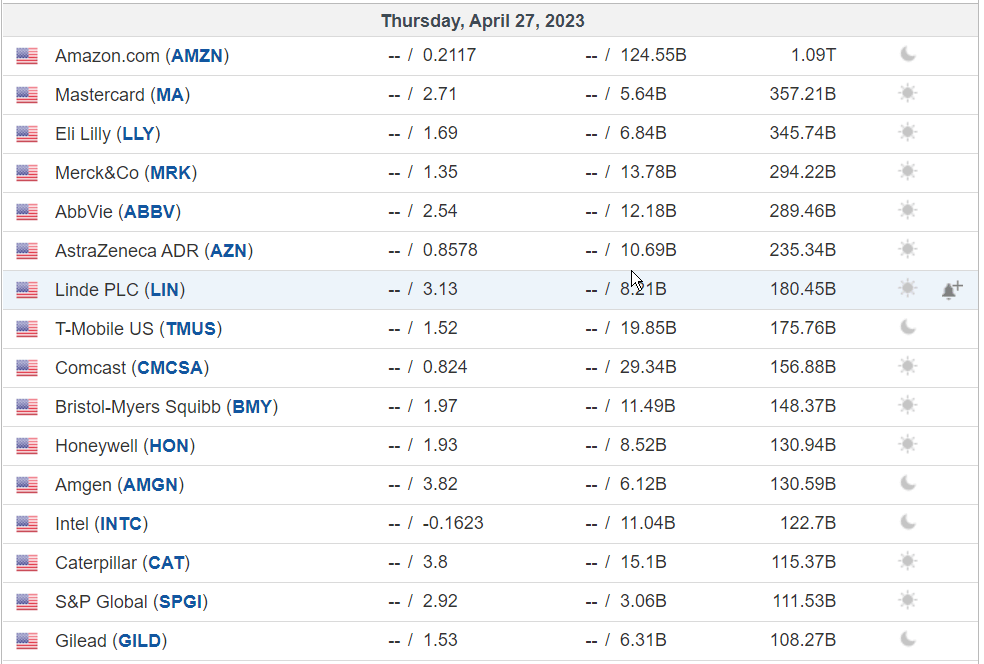
Task: Select the SPGI ticker link
Action: 181,602
